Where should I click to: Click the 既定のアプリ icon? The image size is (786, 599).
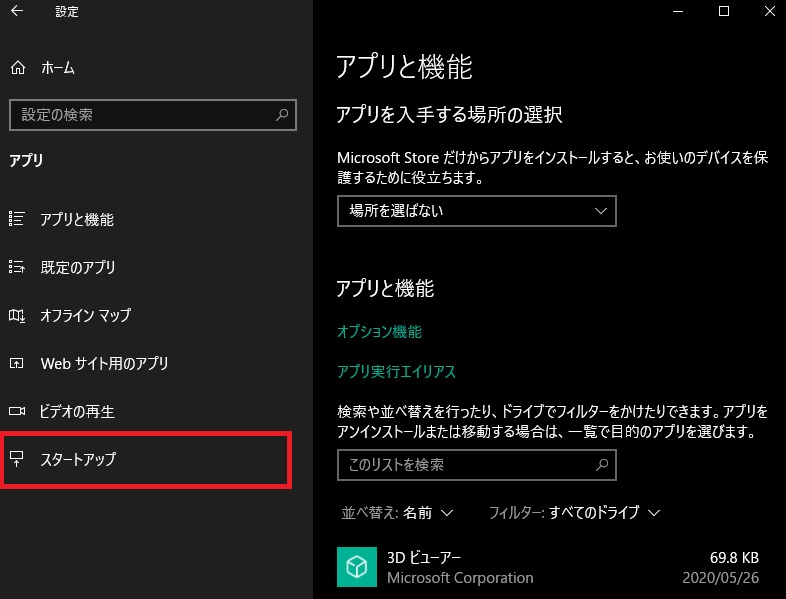point(17,267)
